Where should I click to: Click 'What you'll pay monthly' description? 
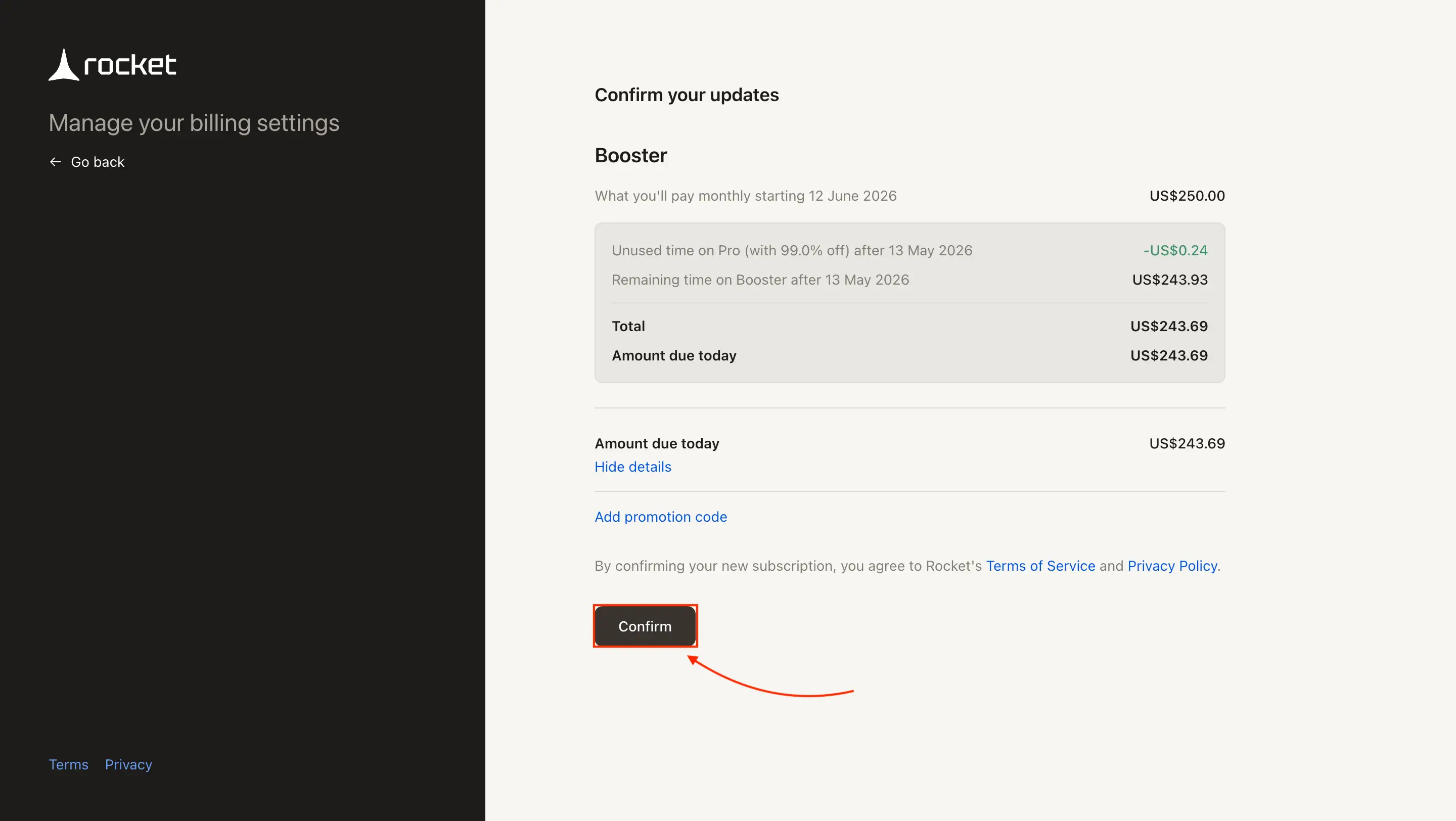(746, 196)
